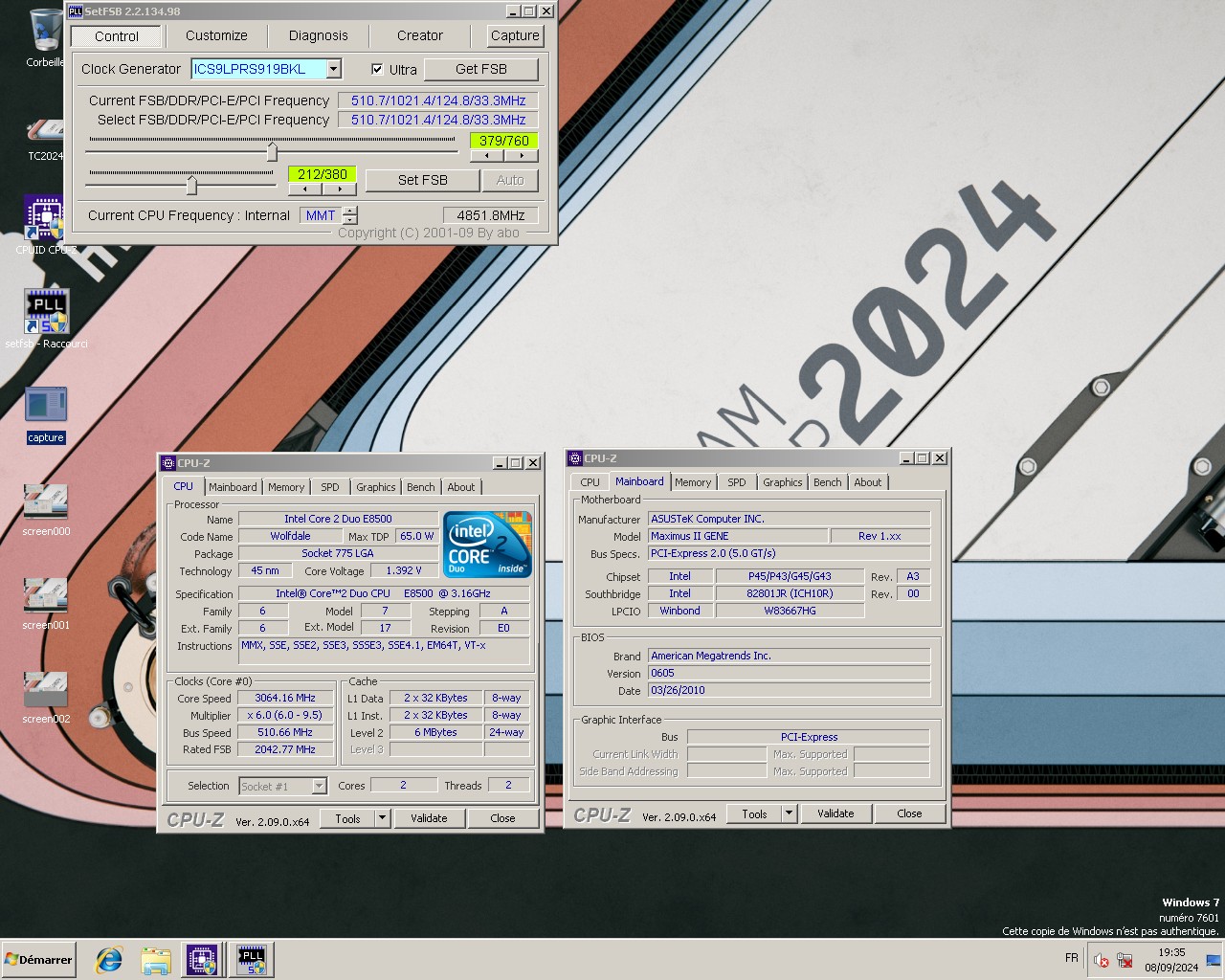Open Graphics tab in left CPU-Z

[376, 487]
